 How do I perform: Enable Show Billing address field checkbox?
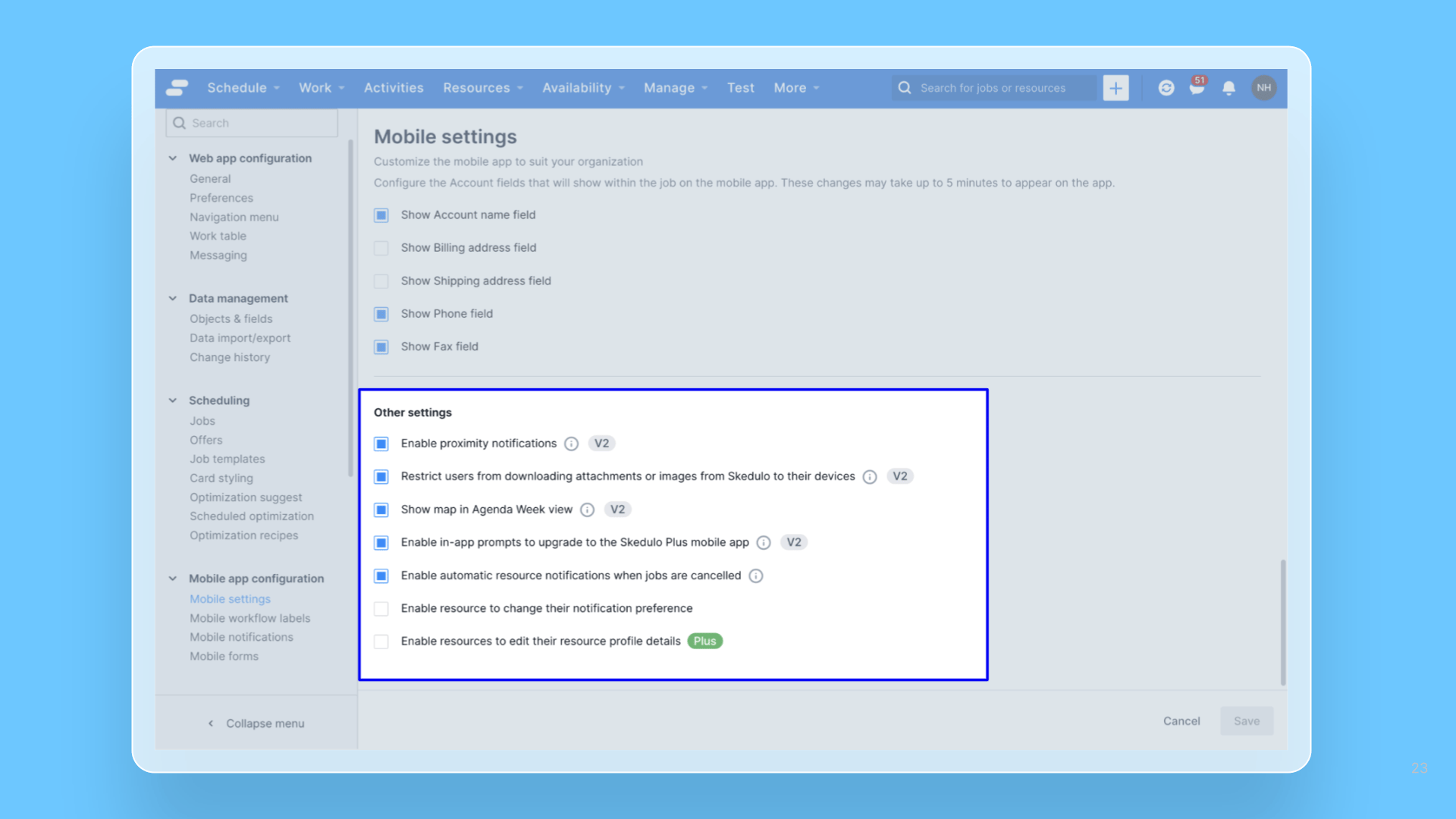381,248
